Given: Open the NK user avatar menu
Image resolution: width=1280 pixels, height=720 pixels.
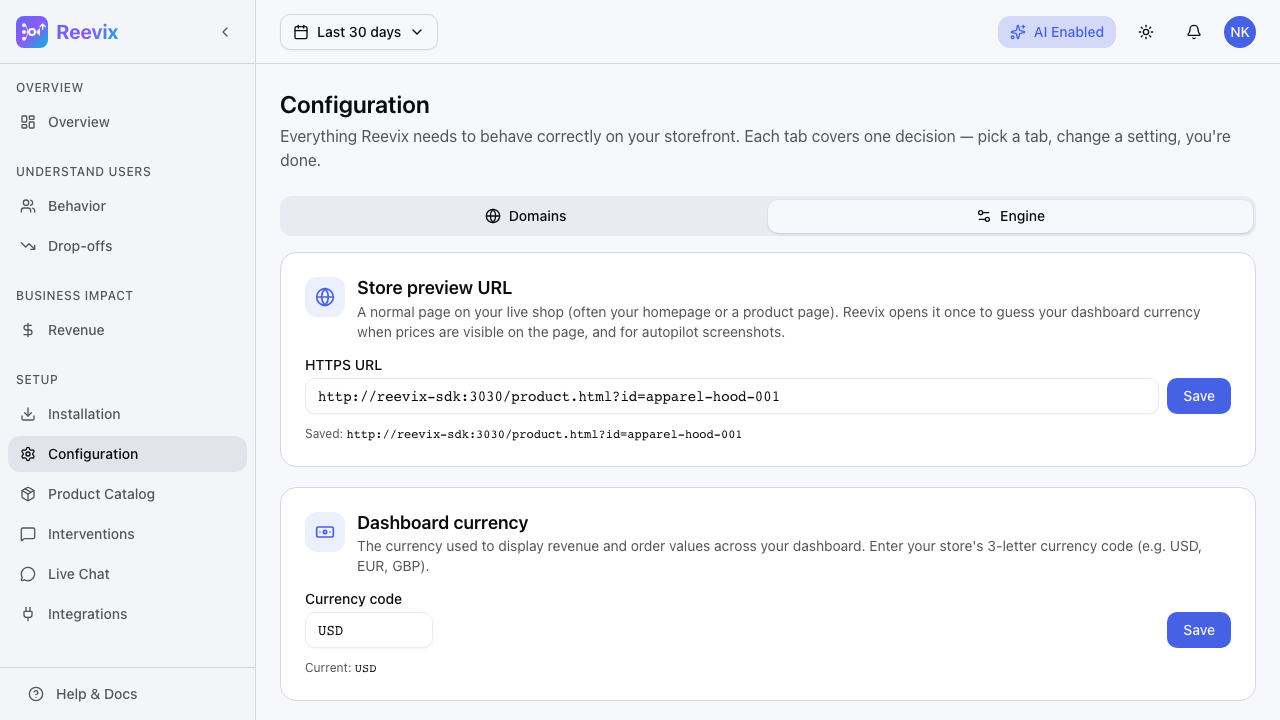Looking at the screenshot, I should point(1240,32).
